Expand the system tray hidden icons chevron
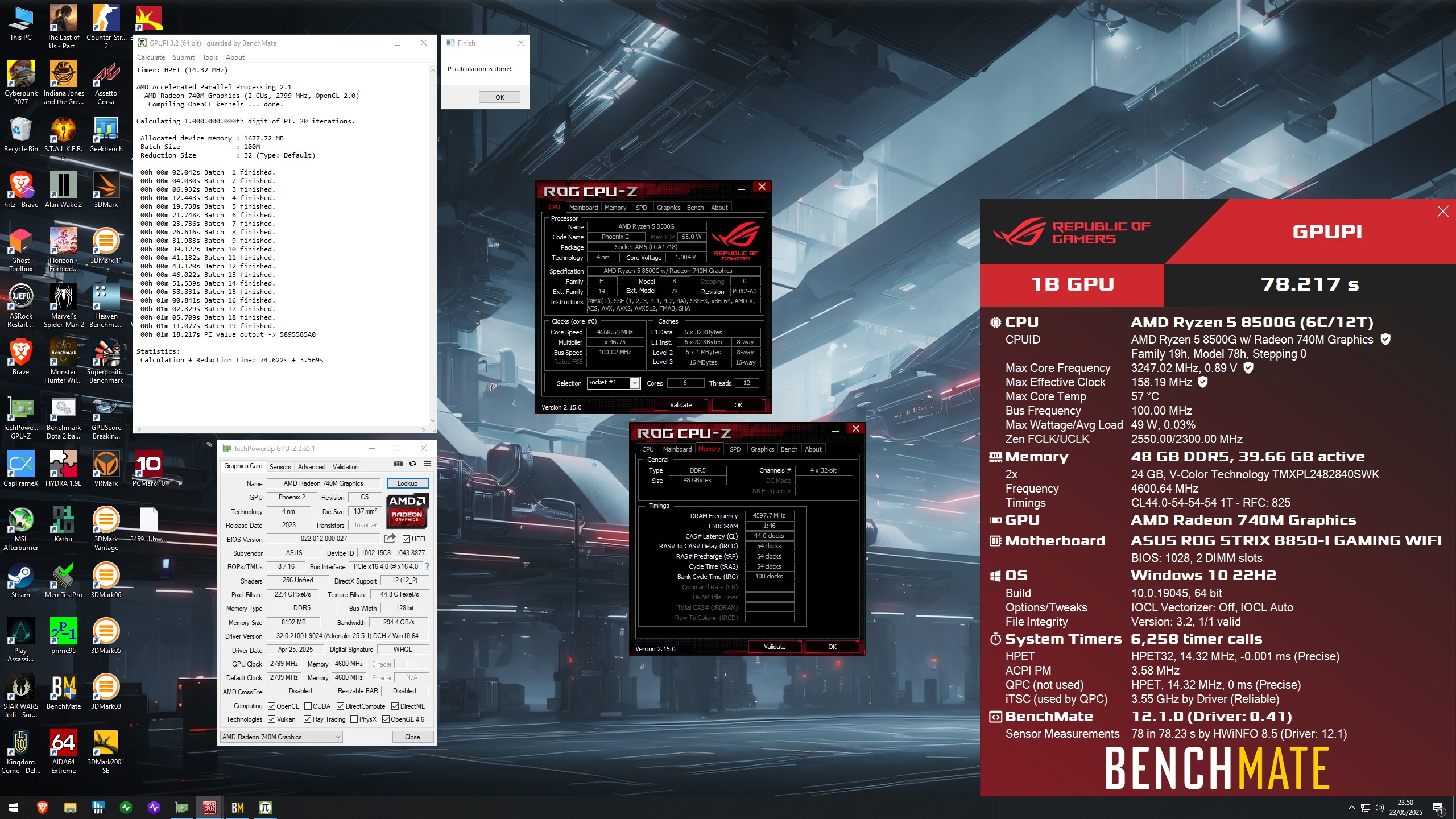This screenshot has height=819, width=1456. (1351, 808)
